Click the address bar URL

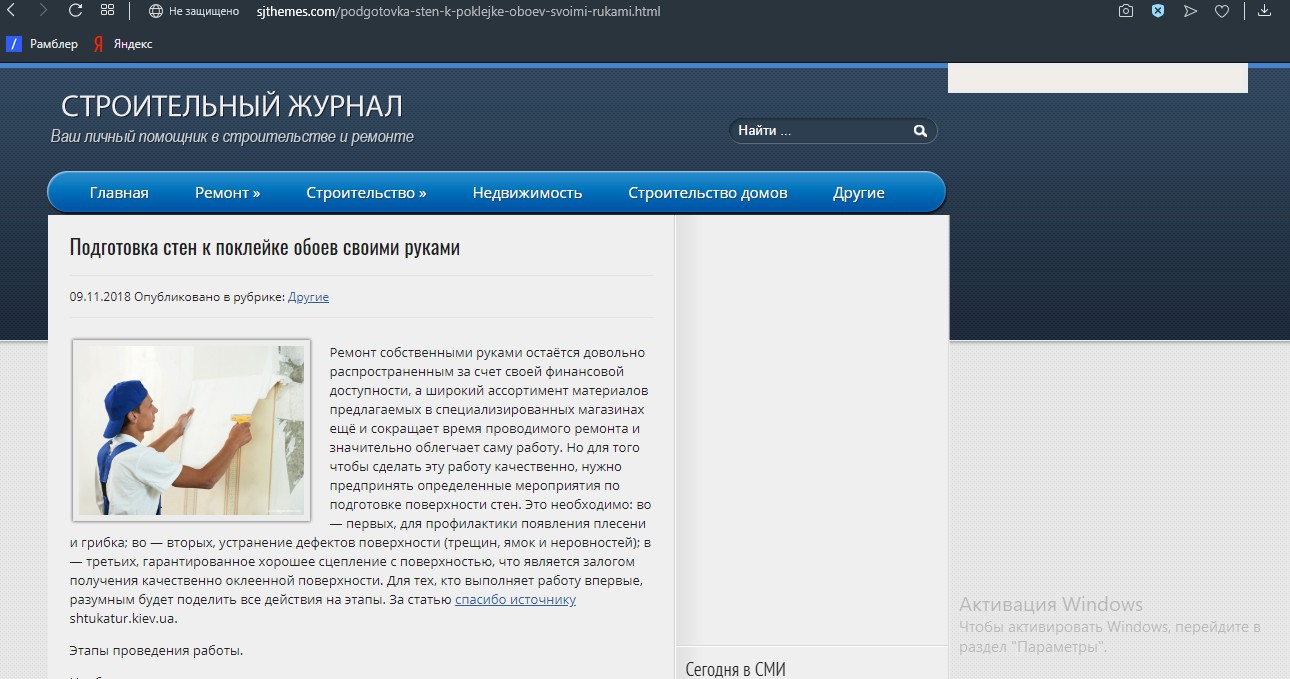[x=458, y=11]
